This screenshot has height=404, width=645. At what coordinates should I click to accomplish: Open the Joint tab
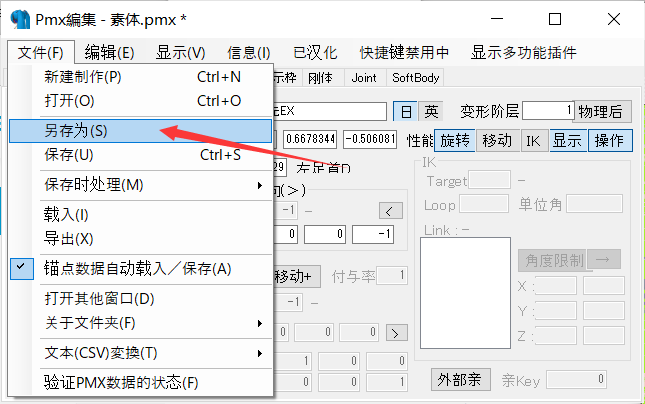click(x=364, y=77)
